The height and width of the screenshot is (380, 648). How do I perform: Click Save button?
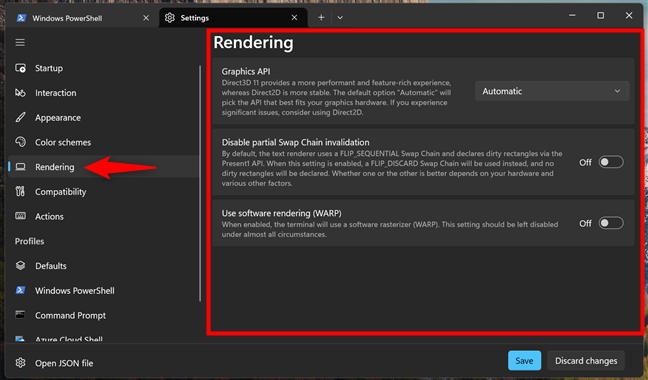point(524,361)
